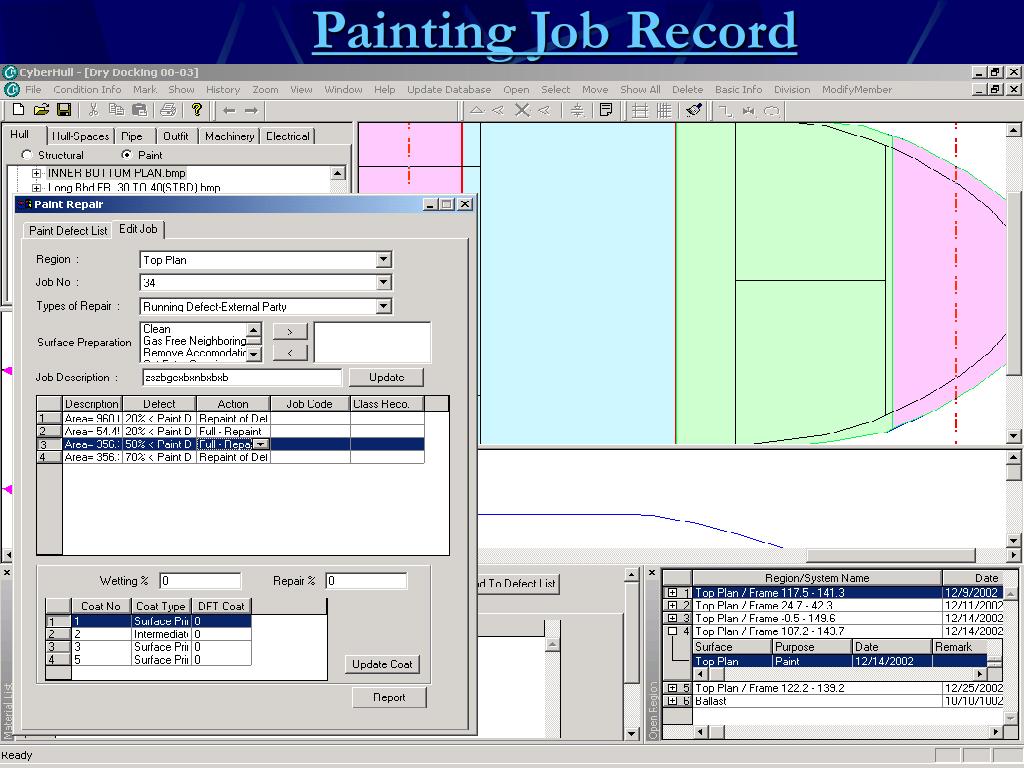Click the yellow Help question mark icon
The width and height of the screenshot is (1024, 768).
197,110
